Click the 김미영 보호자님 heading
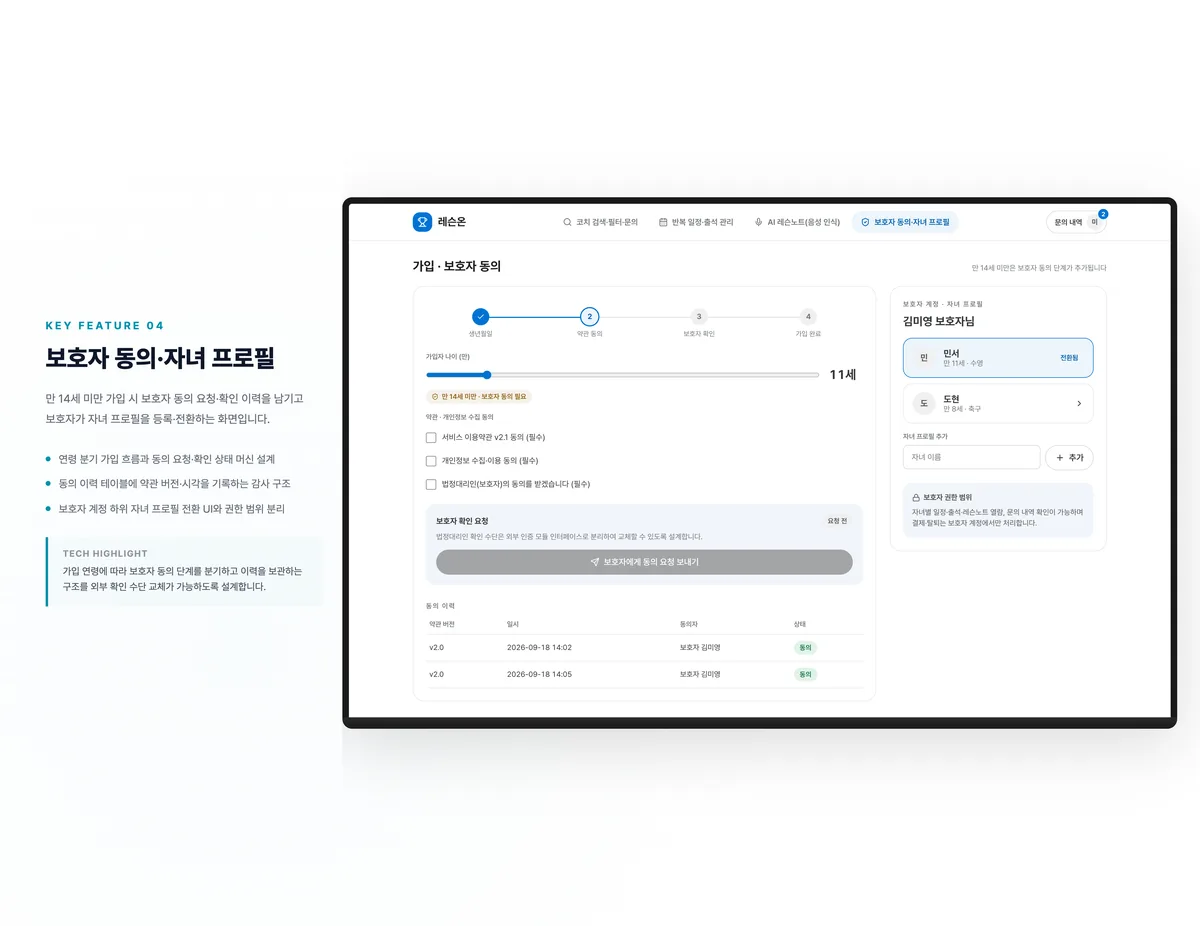The image size is (1200, 926). (938, 321)
